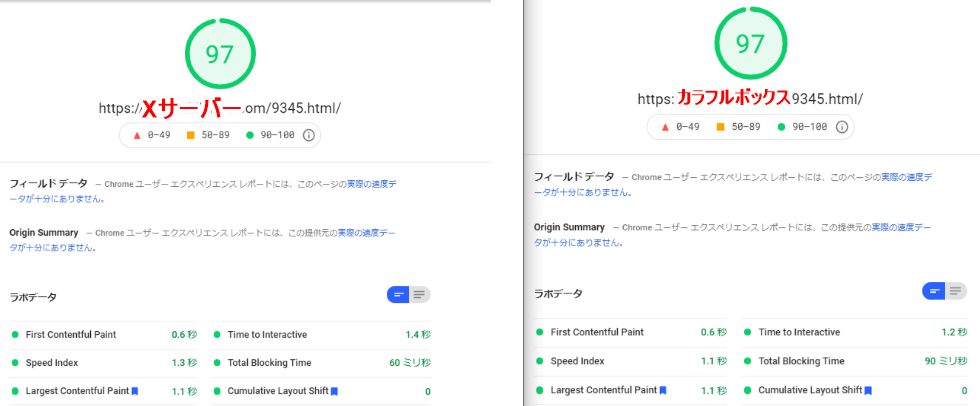Image resolution: width=980 pixels, height=406 pixels.
Task: Click Largest Contentful Paint bookmark icon in カラフルボックス panel
Action: [x=663, y=390]
